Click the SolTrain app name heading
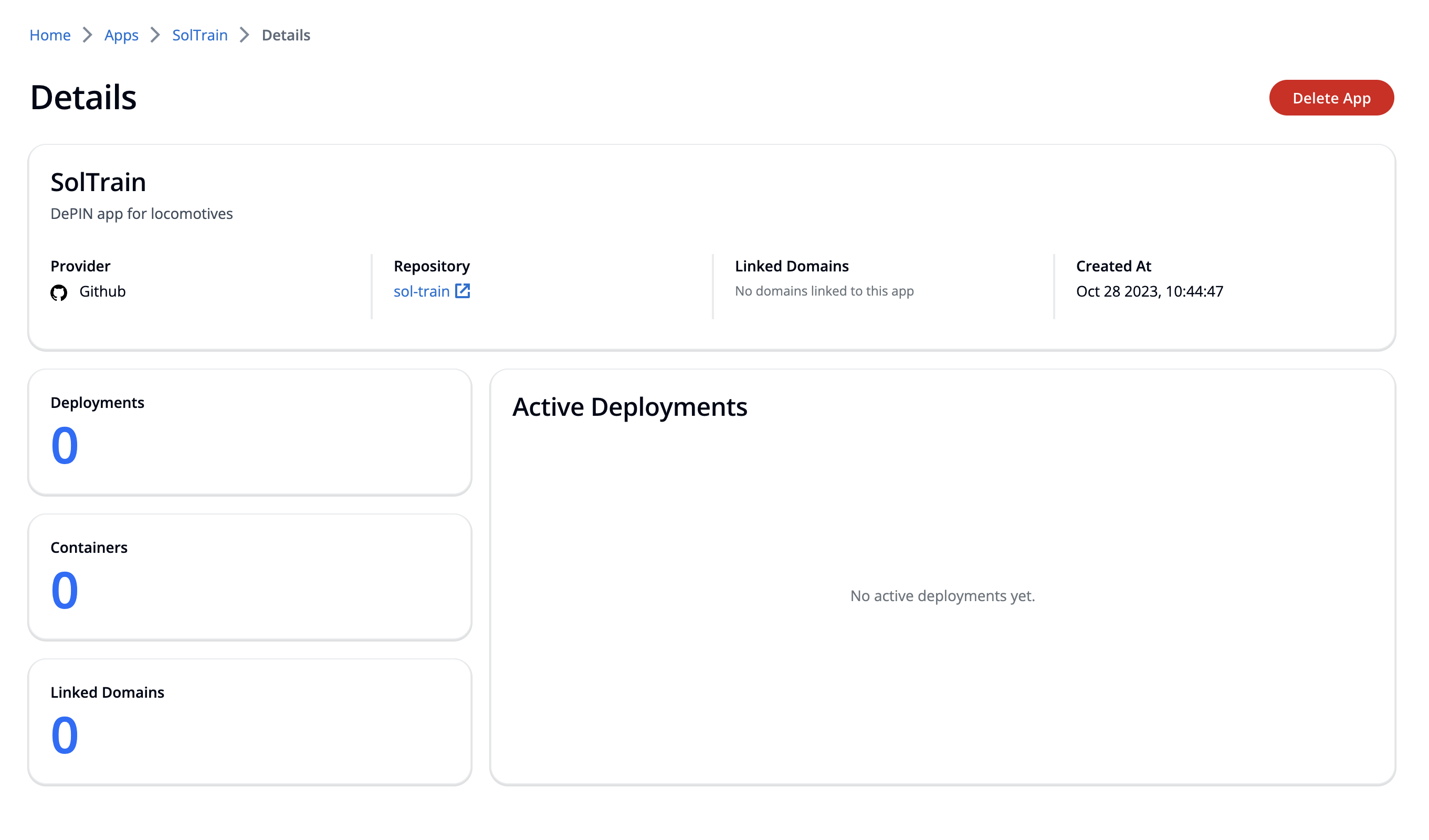1429x840 pixels. [98, 182]
